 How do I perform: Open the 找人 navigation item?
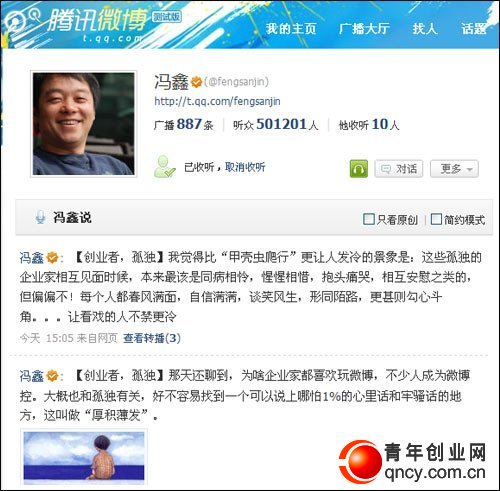click(425, 29)
